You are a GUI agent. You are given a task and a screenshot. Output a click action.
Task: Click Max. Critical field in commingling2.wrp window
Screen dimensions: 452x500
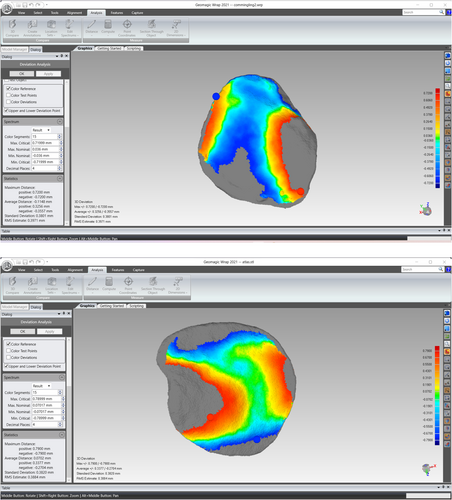point(45,143)
